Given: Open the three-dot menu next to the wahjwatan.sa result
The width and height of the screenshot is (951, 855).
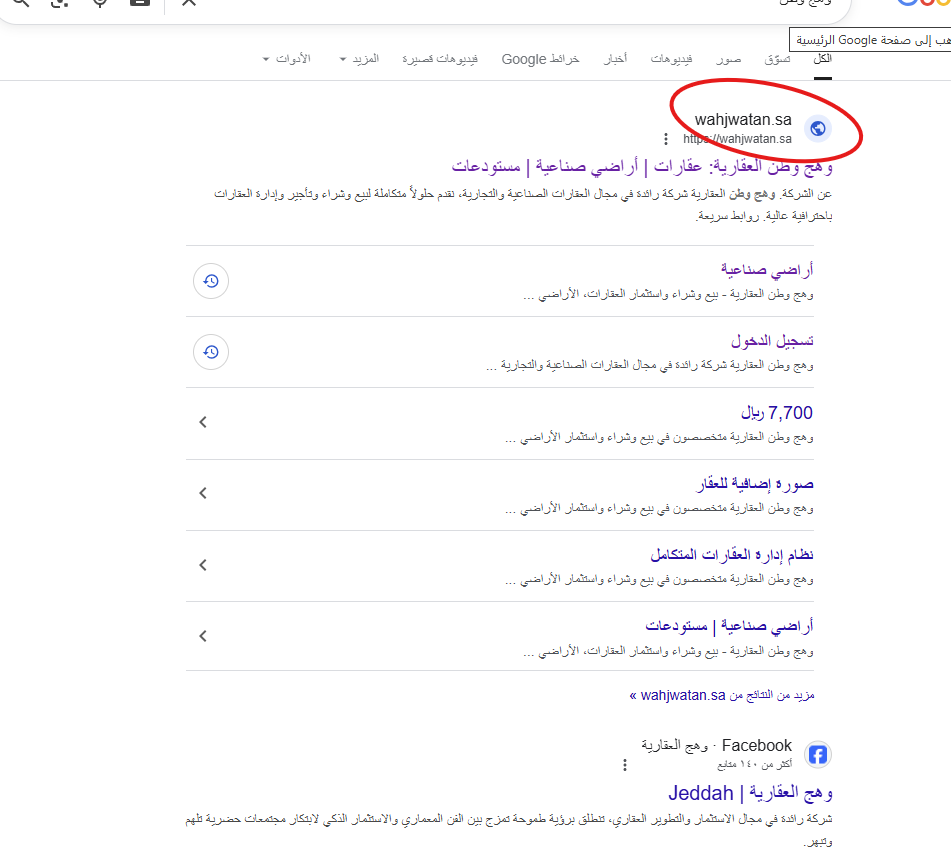Looking at the screenshot, I should [x=666, y=139].
